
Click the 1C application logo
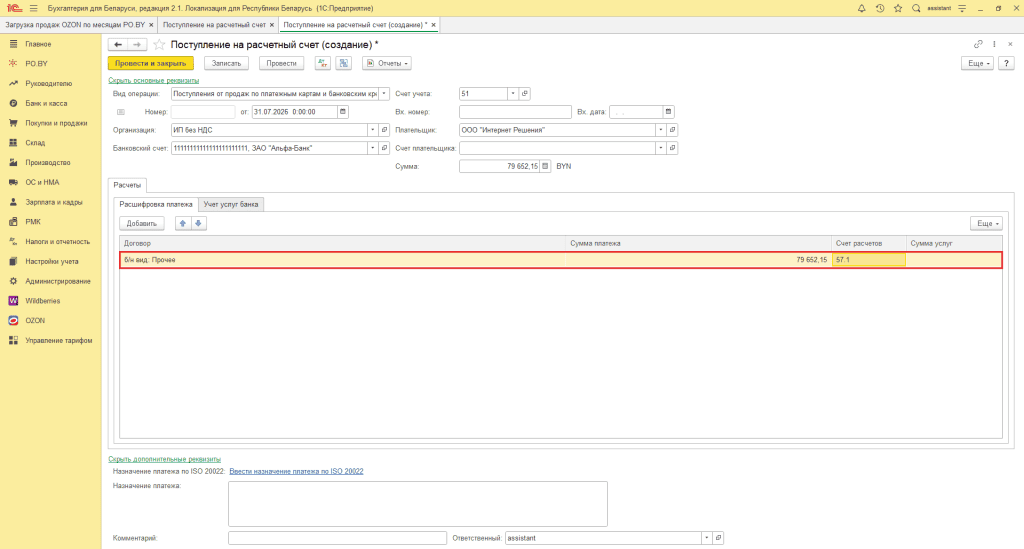coord(14,8)
